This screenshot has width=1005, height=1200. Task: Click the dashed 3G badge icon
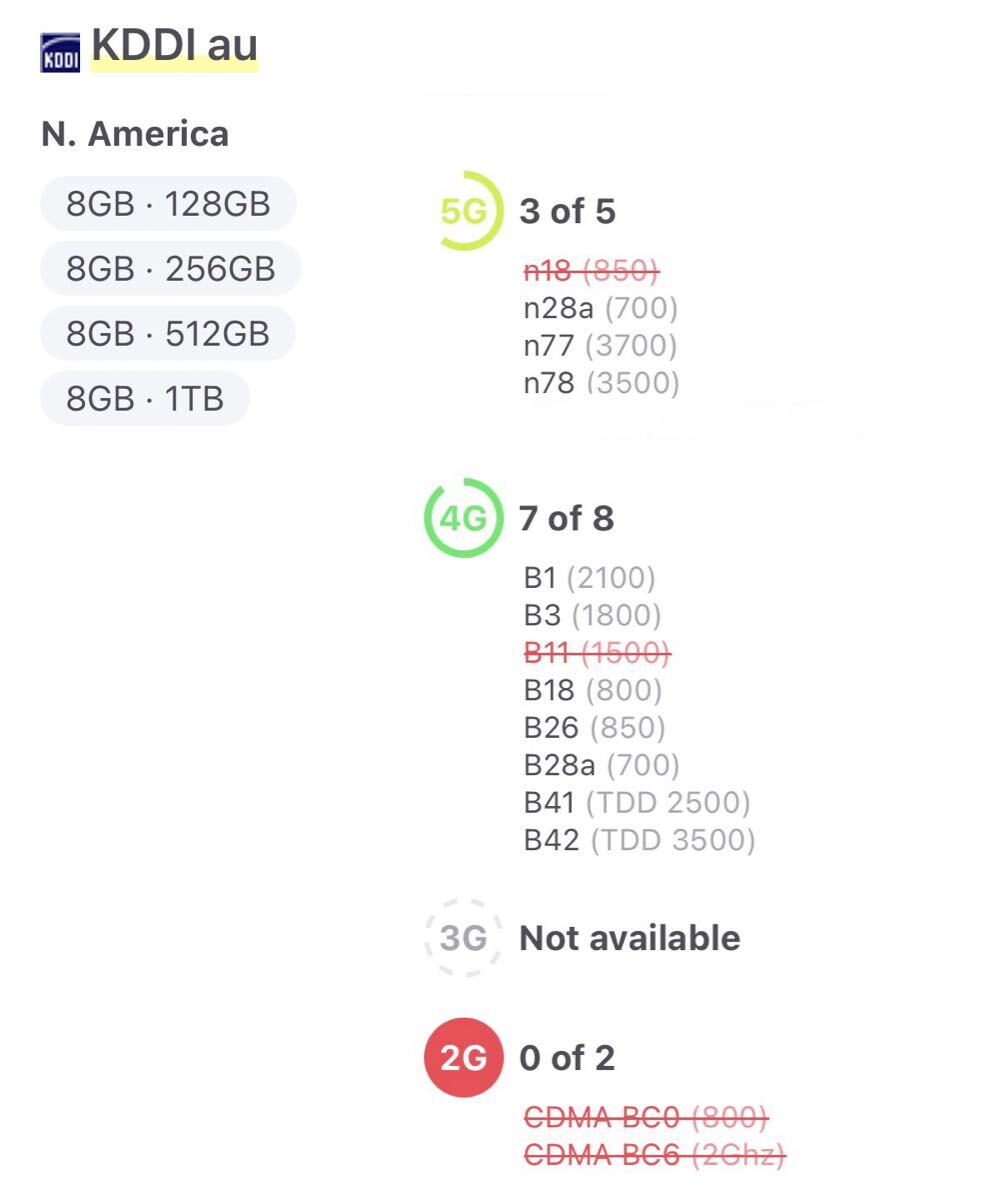[464, 938]
